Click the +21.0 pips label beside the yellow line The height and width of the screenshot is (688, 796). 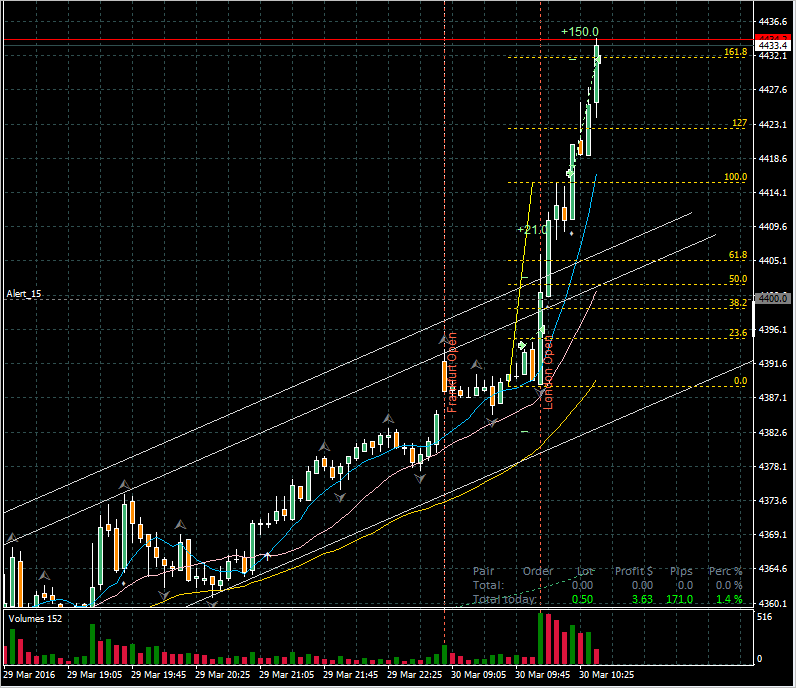click(532, 230)
